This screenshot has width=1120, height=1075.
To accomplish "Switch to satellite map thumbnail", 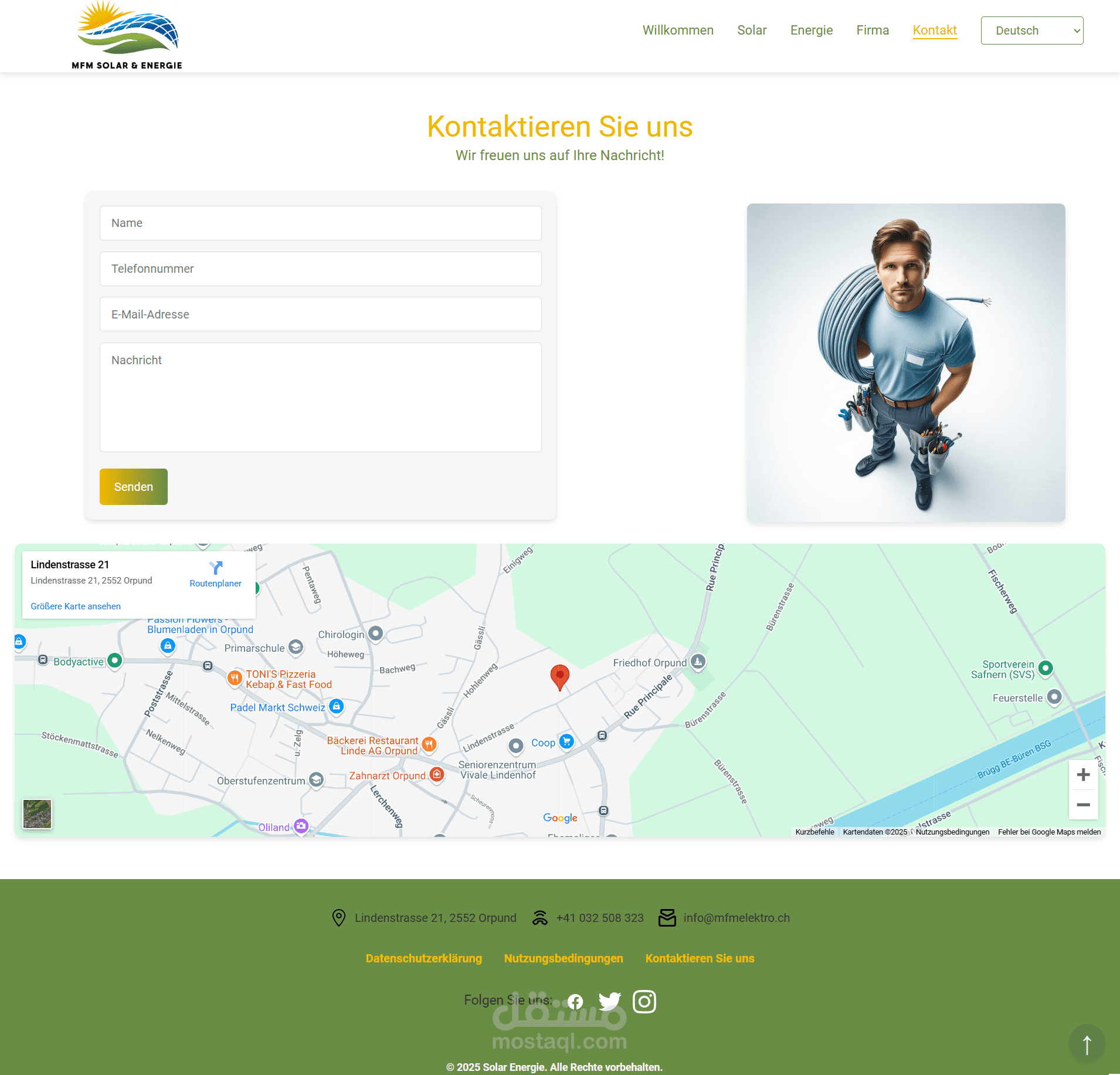I will [x=37, y=814].
